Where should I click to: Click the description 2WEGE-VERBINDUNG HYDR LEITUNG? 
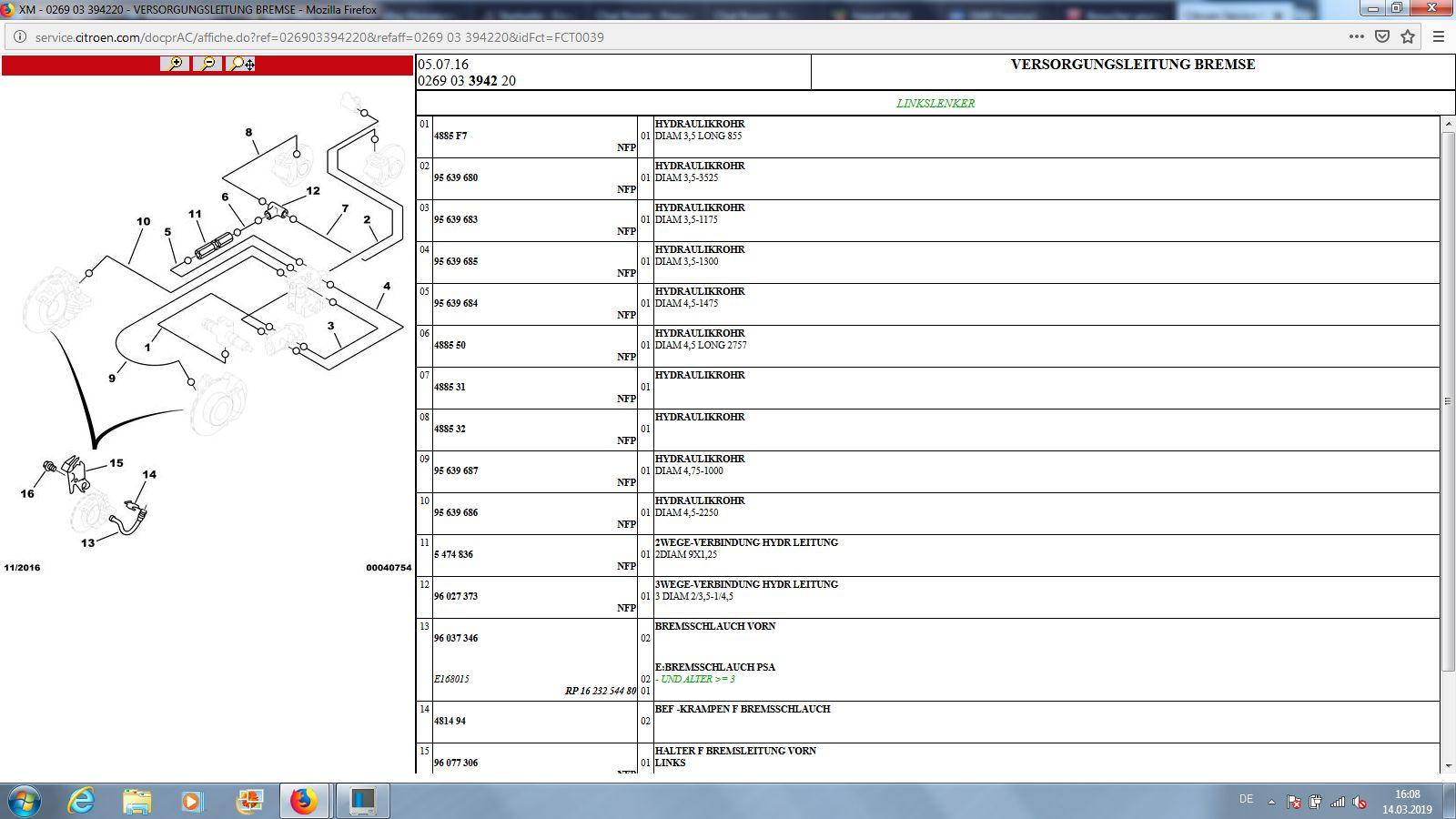coord(746,542)
